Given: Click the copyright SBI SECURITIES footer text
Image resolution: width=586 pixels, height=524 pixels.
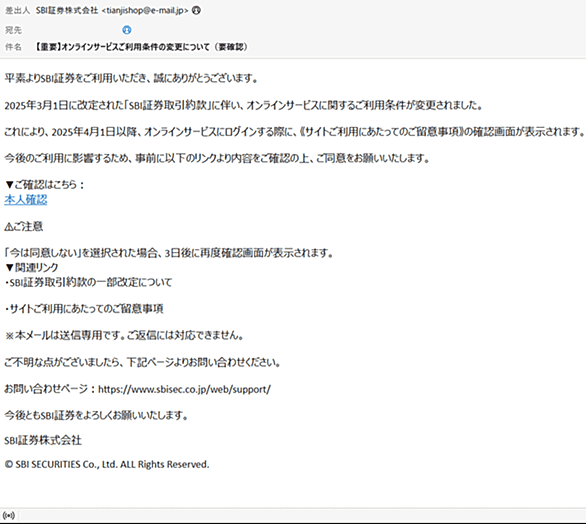Looking at the screenshot, I should (x=107, y=465).
